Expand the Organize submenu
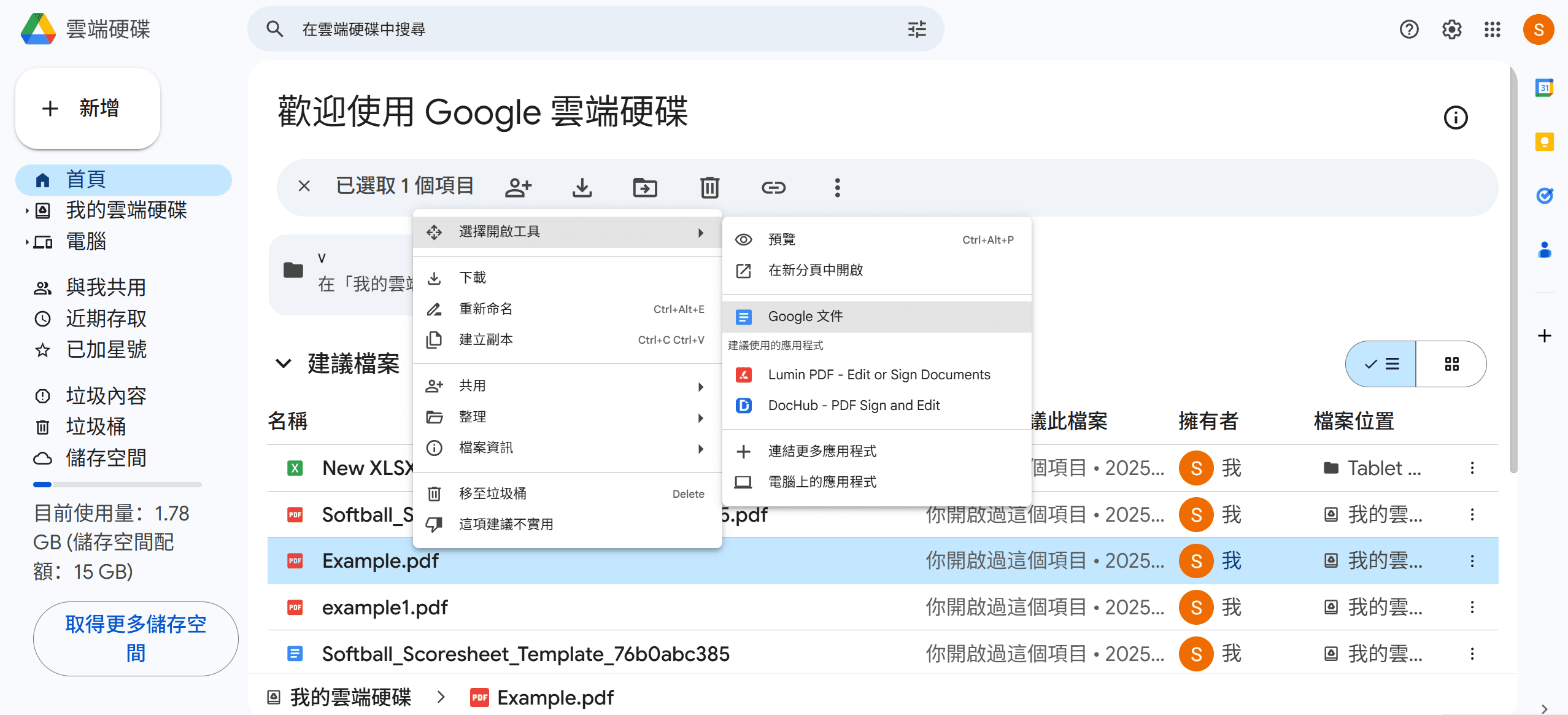 coord(567,417)
